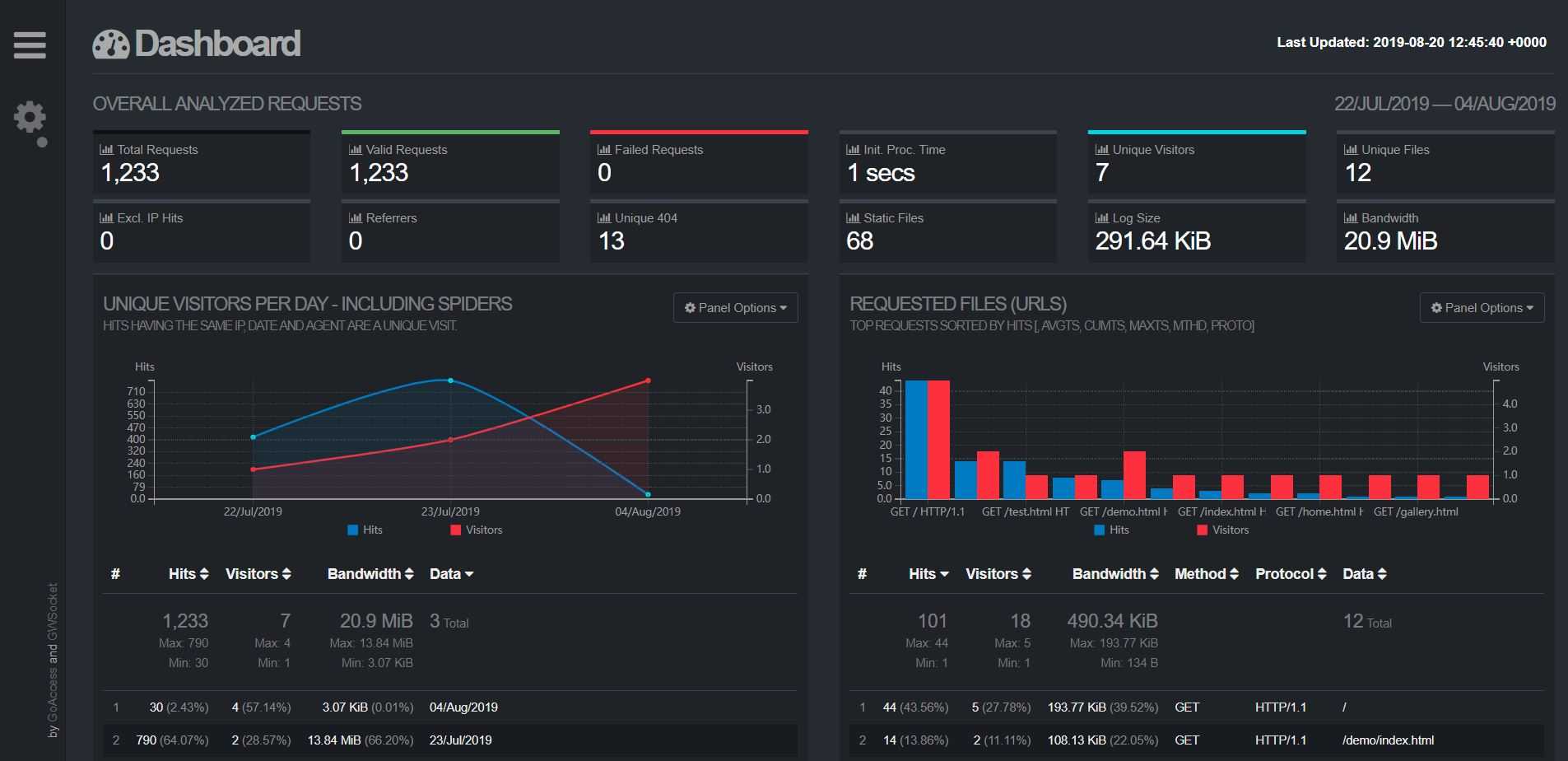Click the 22/JUL/2019 — 04/AUG/2019 date range

coord(1445,104)
